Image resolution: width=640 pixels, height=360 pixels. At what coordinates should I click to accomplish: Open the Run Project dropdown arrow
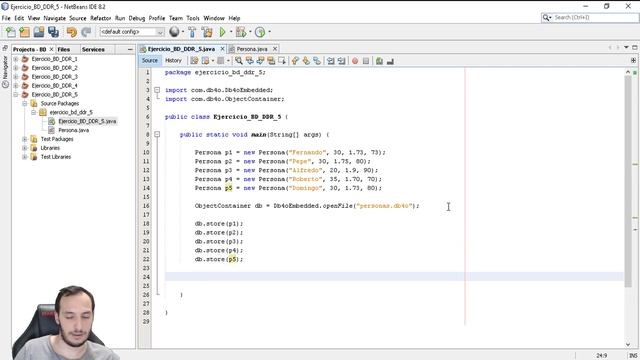pyautogui.click(x=231, y=32)
